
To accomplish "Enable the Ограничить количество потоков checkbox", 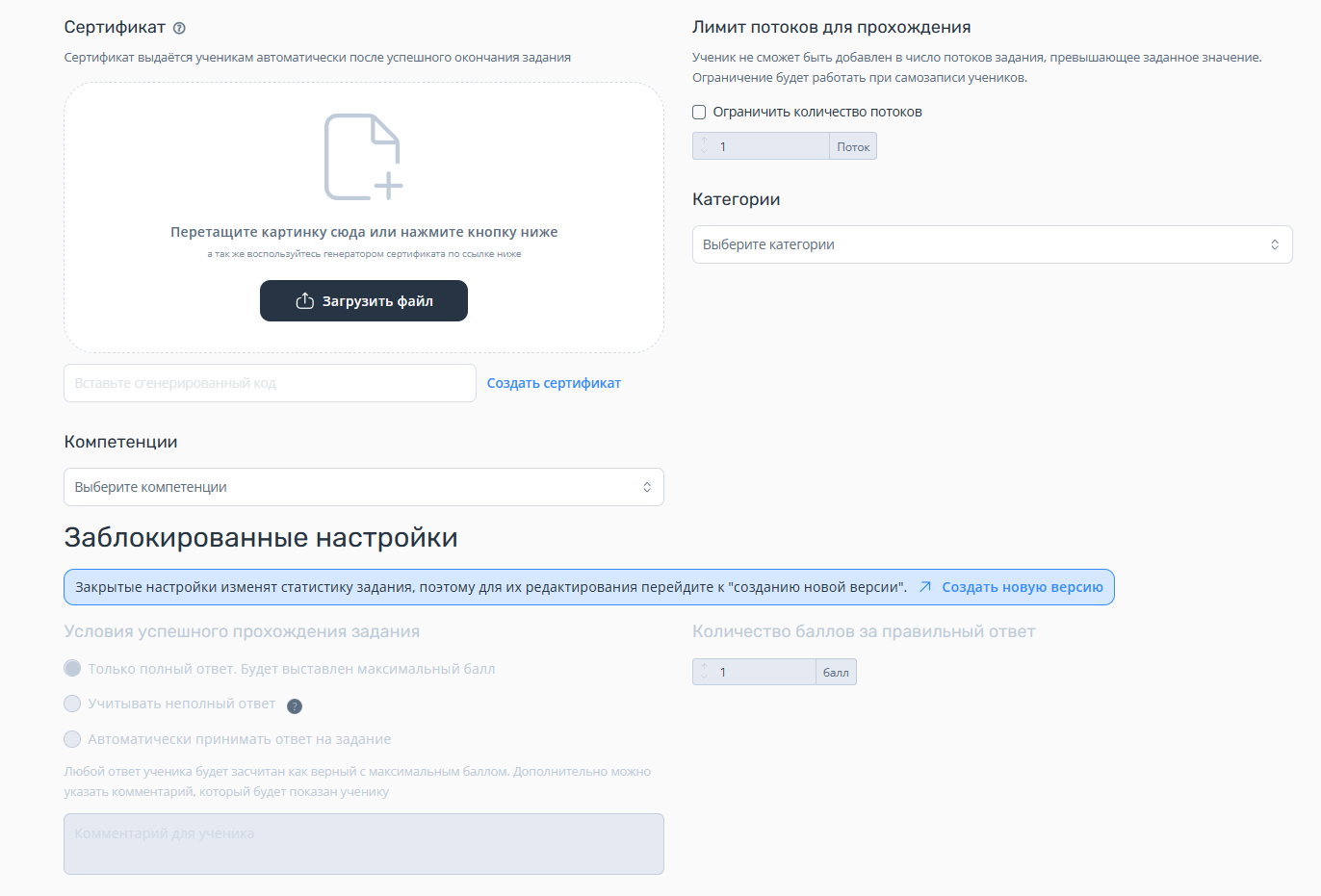I will coord(699,113).
